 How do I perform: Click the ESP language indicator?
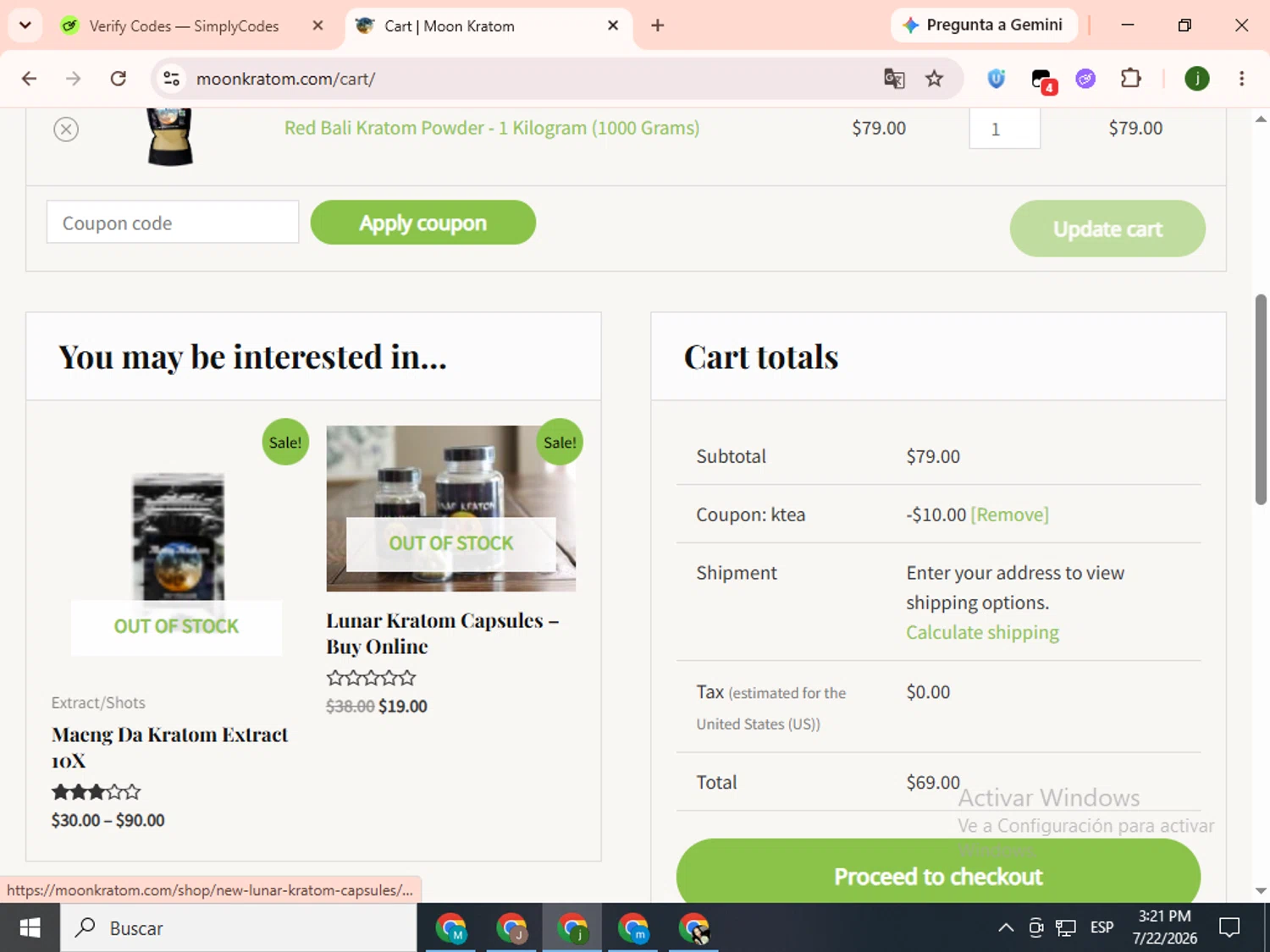click(x=1102, y=928)
